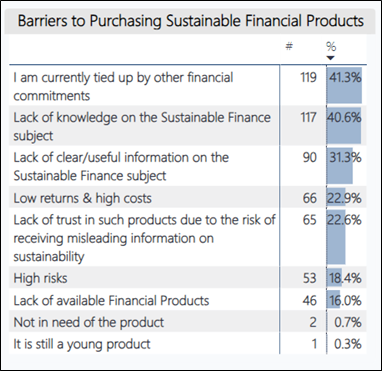
Task: Select 'Lack of available Financial Products' row
Action: 188,299
